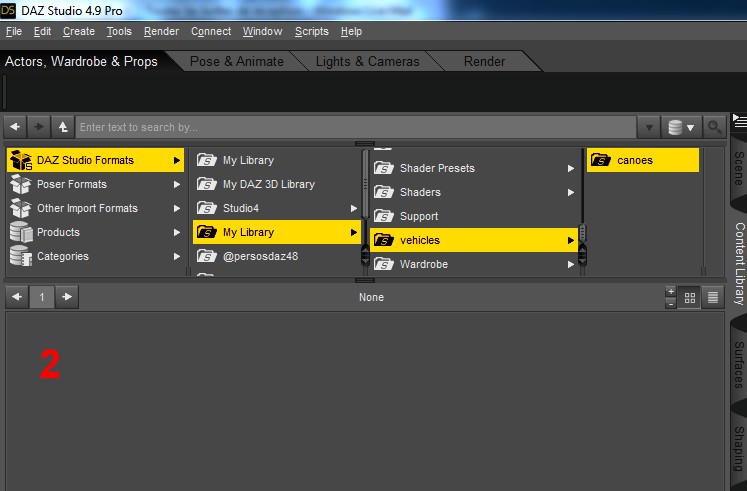Switch to Actors, Wardrobe & Props tab

81,61
